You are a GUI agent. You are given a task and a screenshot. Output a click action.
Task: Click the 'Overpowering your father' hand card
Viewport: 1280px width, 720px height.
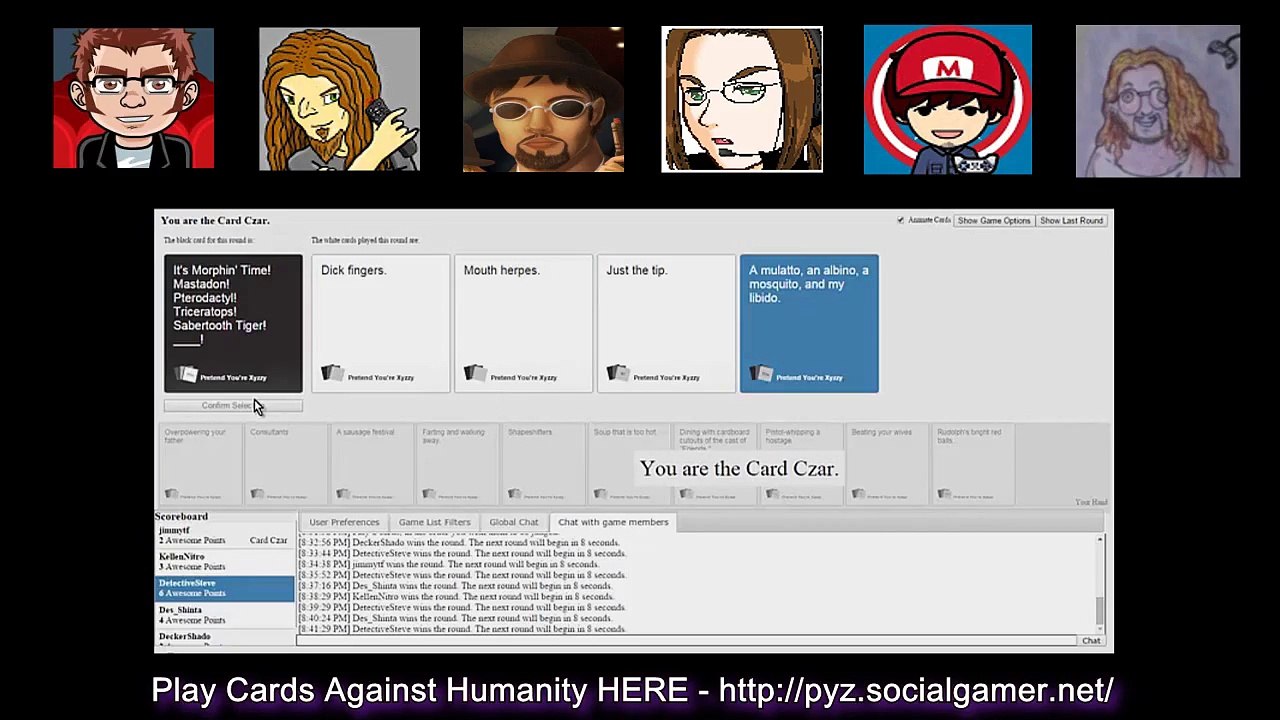tap(200, 465)
